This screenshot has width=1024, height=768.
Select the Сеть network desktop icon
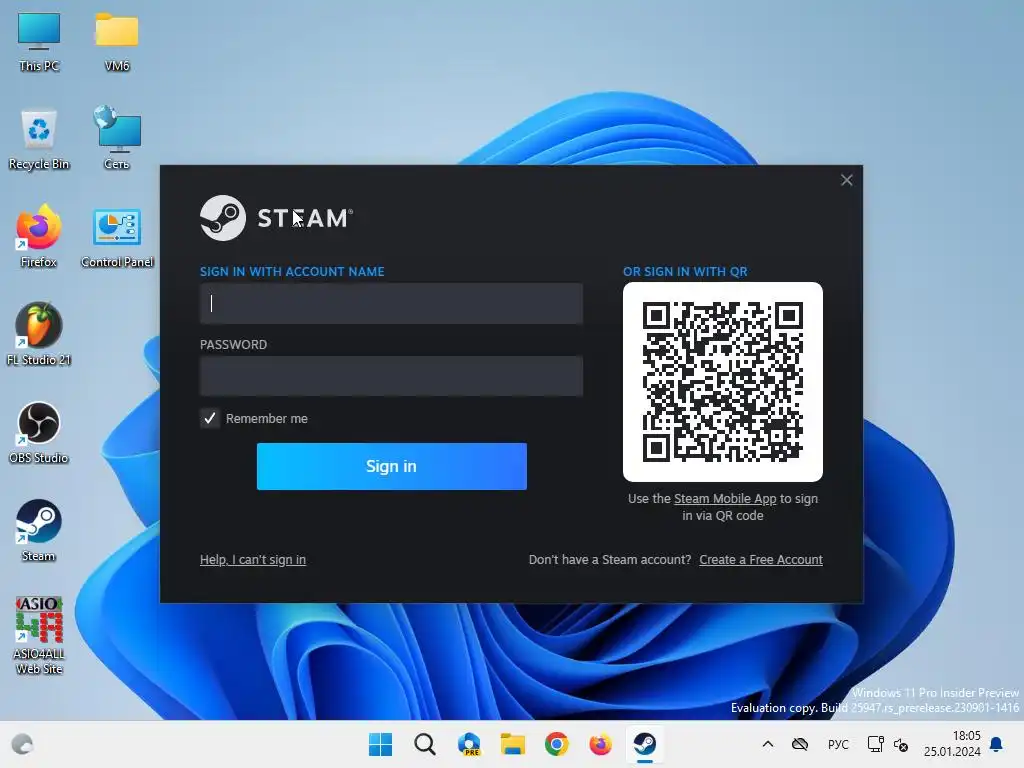117,140
